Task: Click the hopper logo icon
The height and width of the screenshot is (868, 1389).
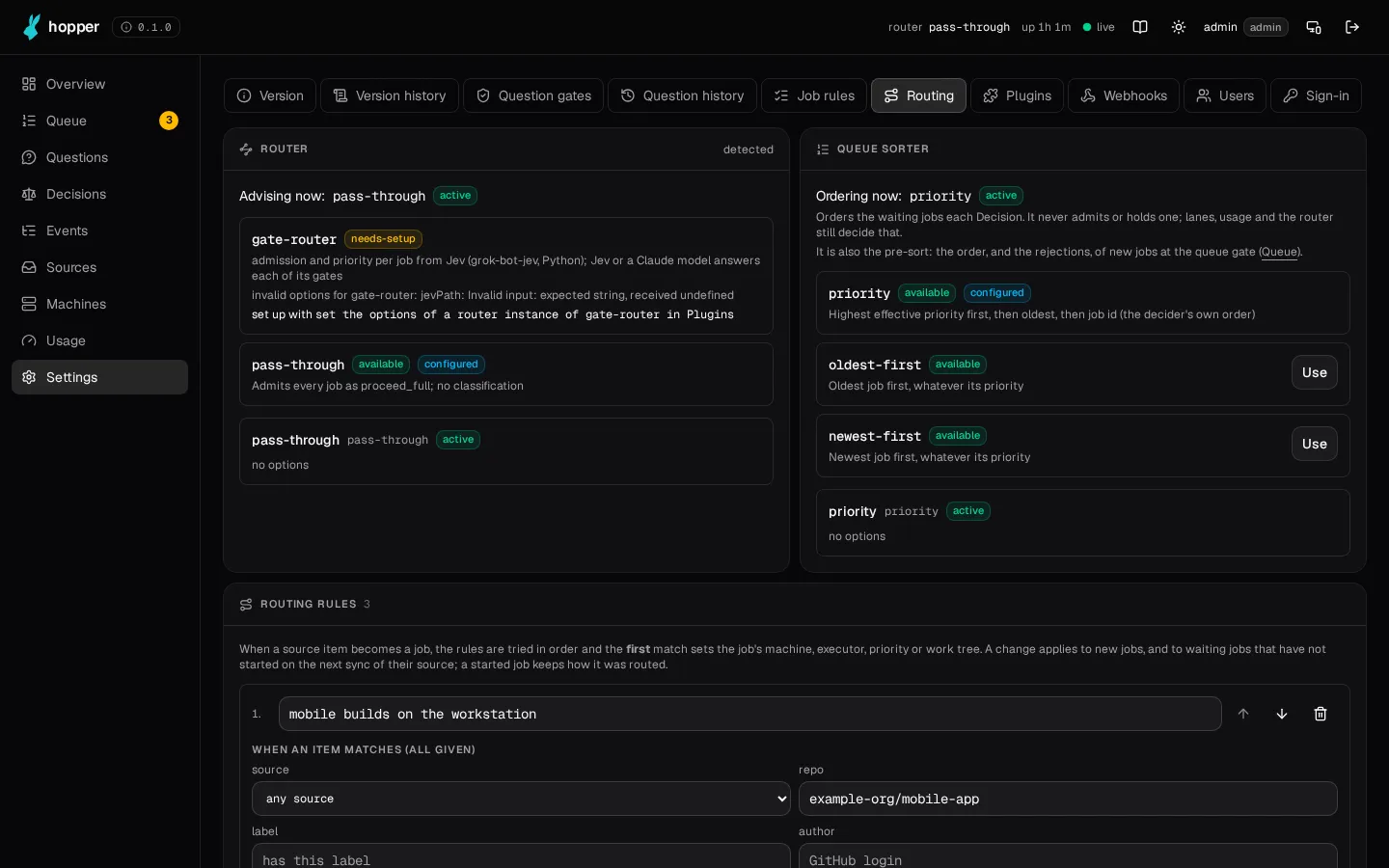Action: pyautogui.click(x=32, y=27)
